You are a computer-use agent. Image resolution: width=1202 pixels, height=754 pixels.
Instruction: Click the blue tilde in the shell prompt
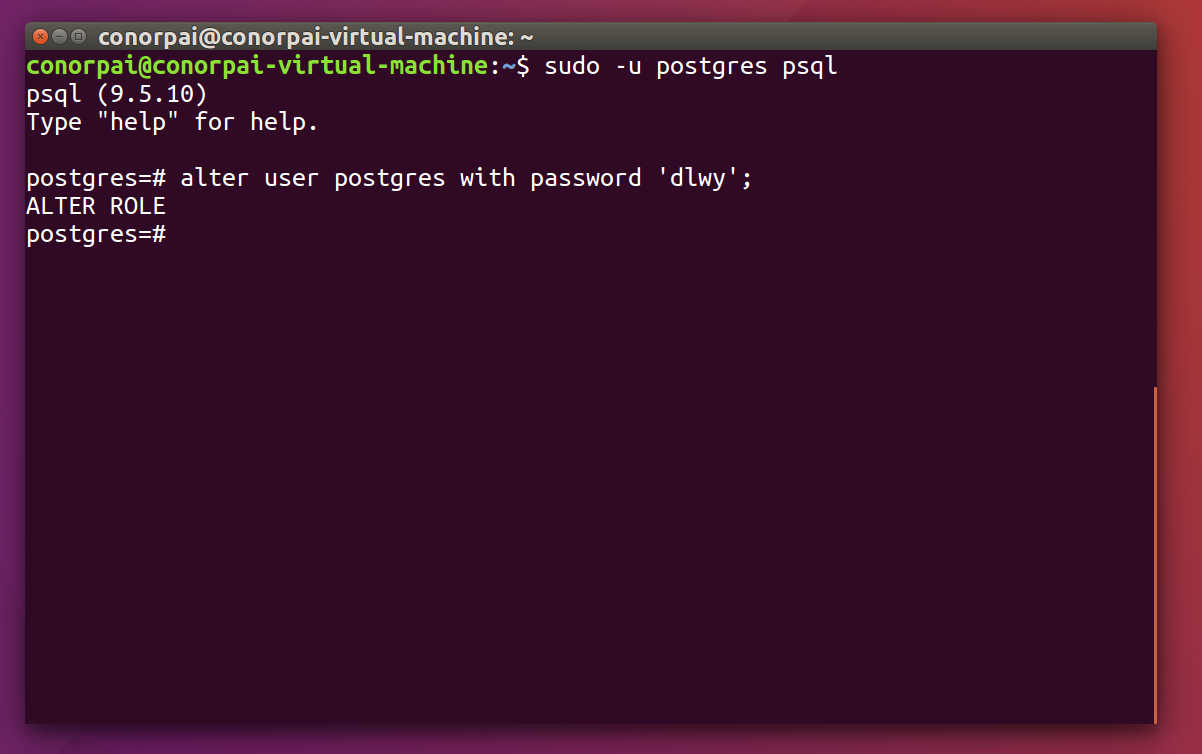pyautogui.click(x=508, y=67)
